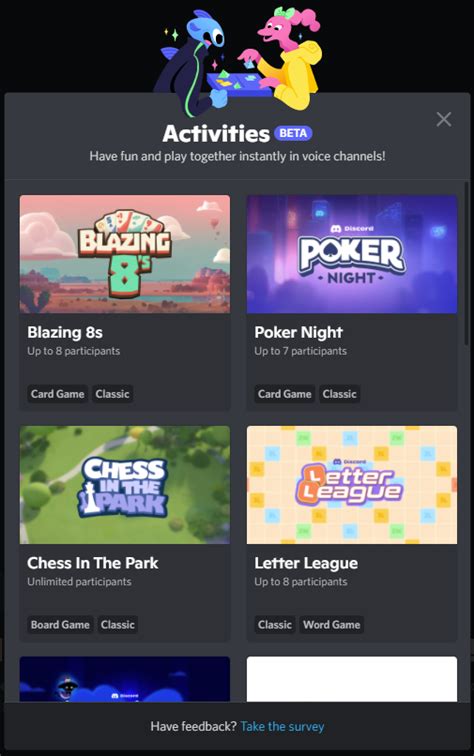Open the Blazing 8s game thumbnail
Viewport: 474px width, 756px height.
124,254
